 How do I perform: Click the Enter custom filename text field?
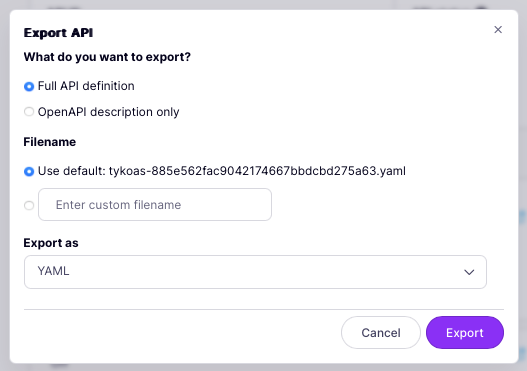[155, 204]
